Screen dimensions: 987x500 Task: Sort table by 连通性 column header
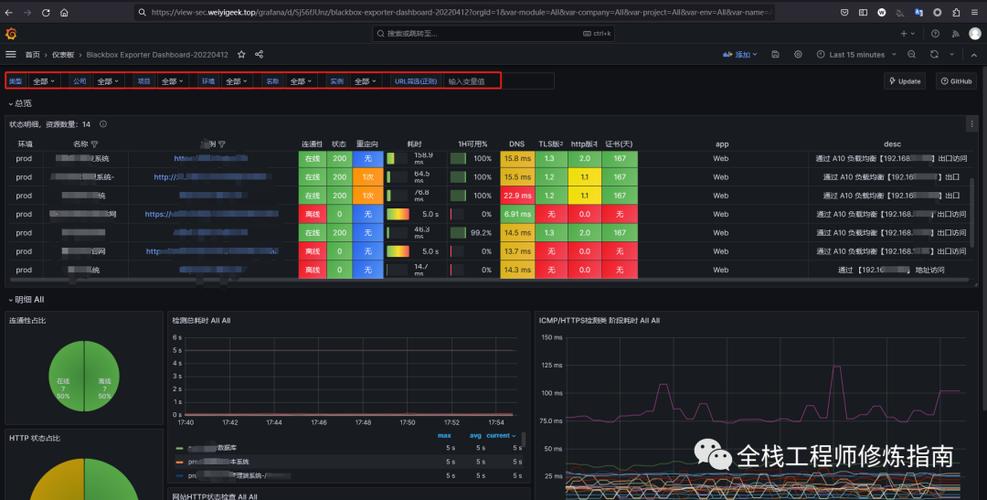coord(312,144)
